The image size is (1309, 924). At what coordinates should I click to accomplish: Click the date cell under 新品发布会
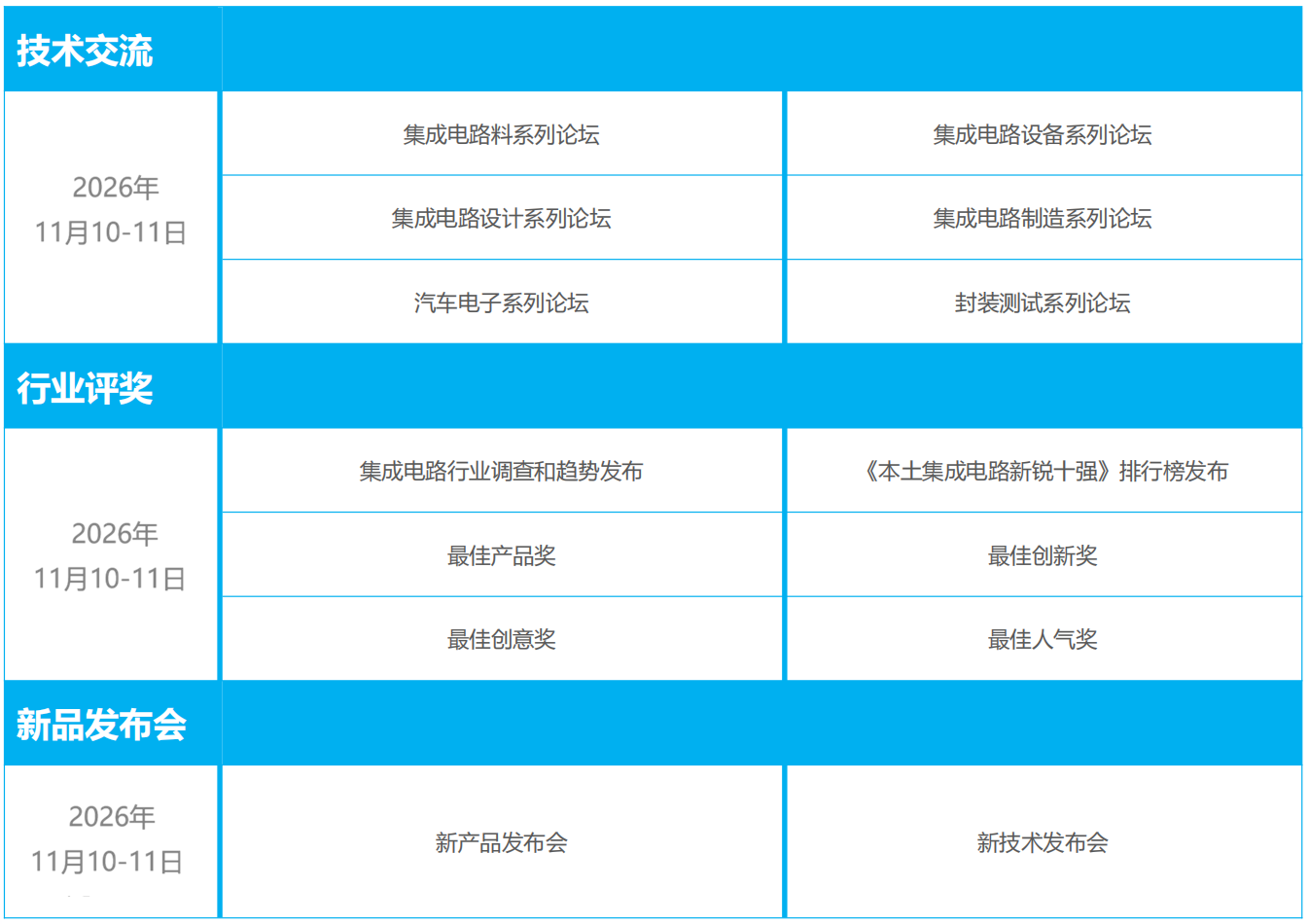[109, 839]
